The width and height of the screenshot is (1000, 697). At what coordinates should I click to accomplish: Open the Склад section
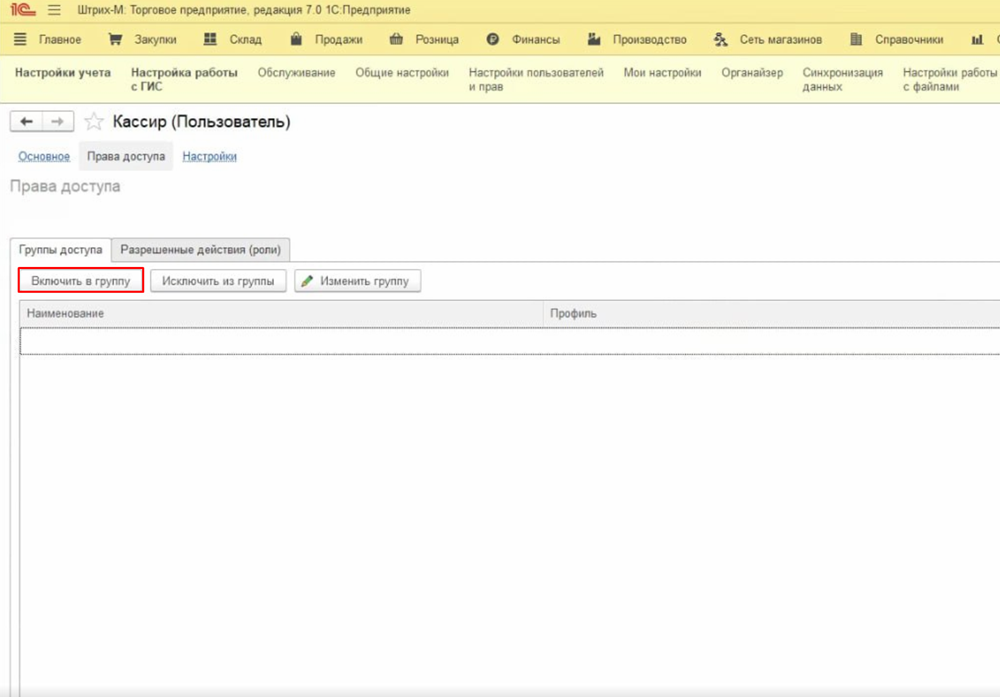coord(232,40)
